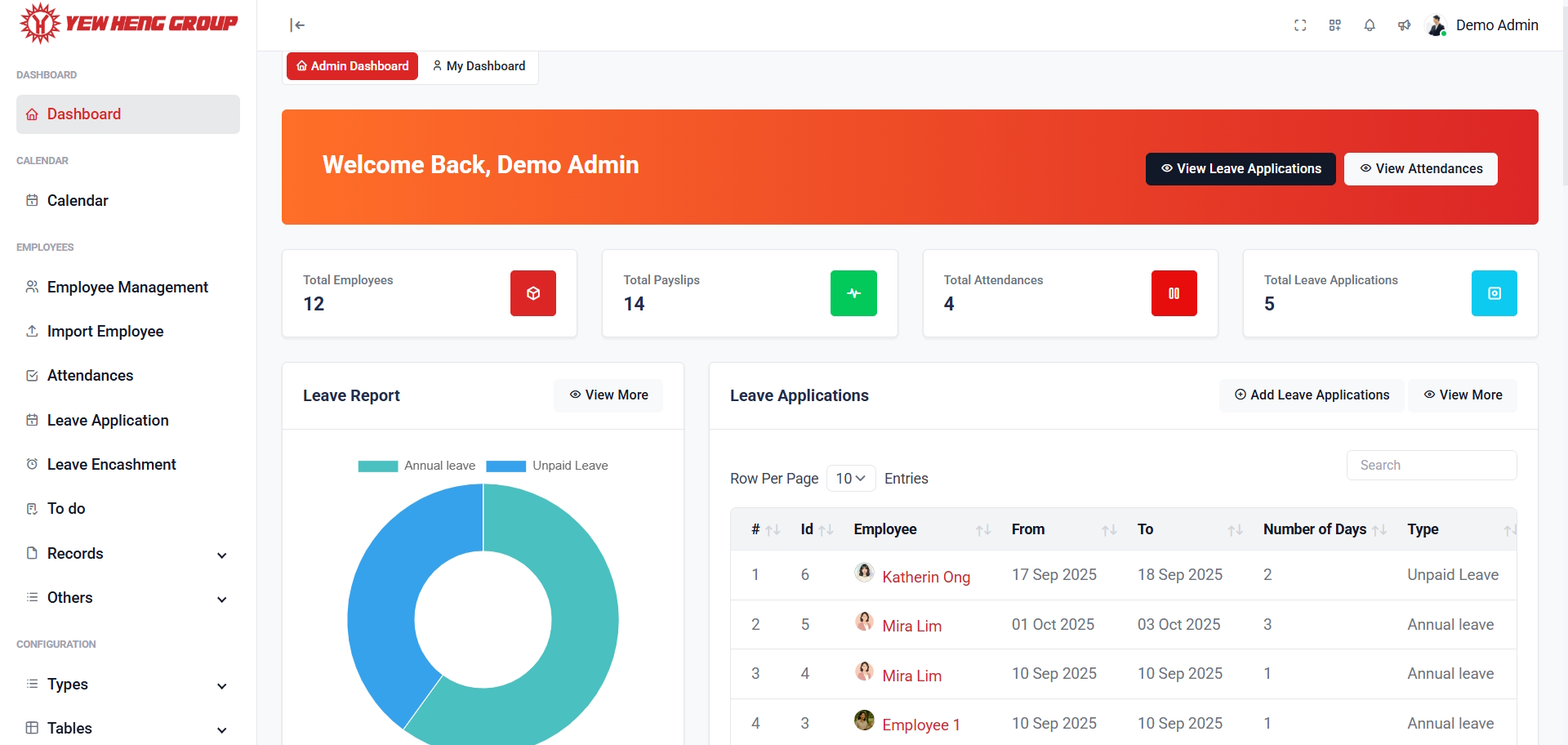Toggle Annual leave legend in chart
This screenshot has width=1568, height=745.
[x=416, y=466]
